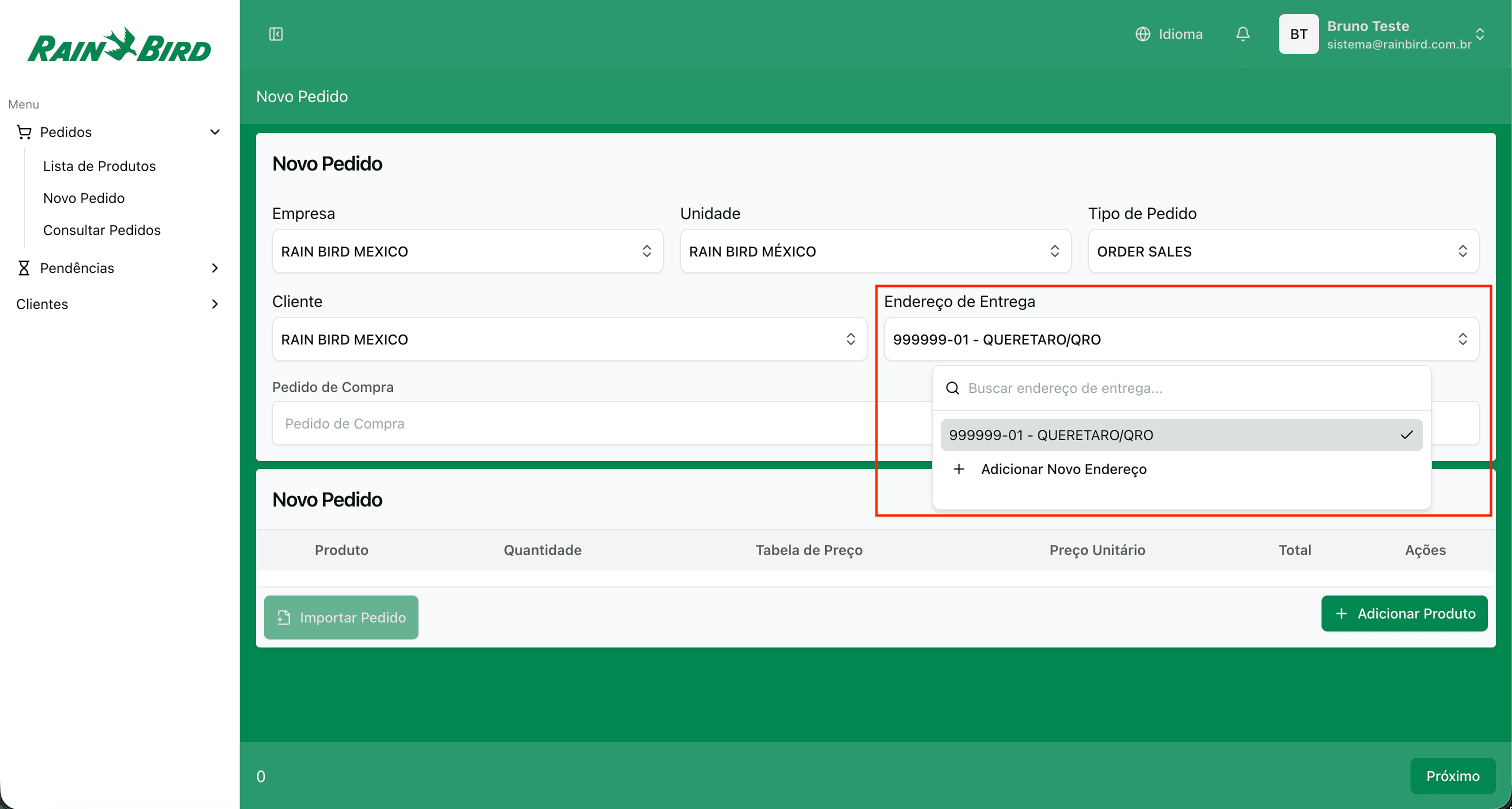
Task: Open Consultar Pedidos from the sidebar
Action: (x=101, y=230)
